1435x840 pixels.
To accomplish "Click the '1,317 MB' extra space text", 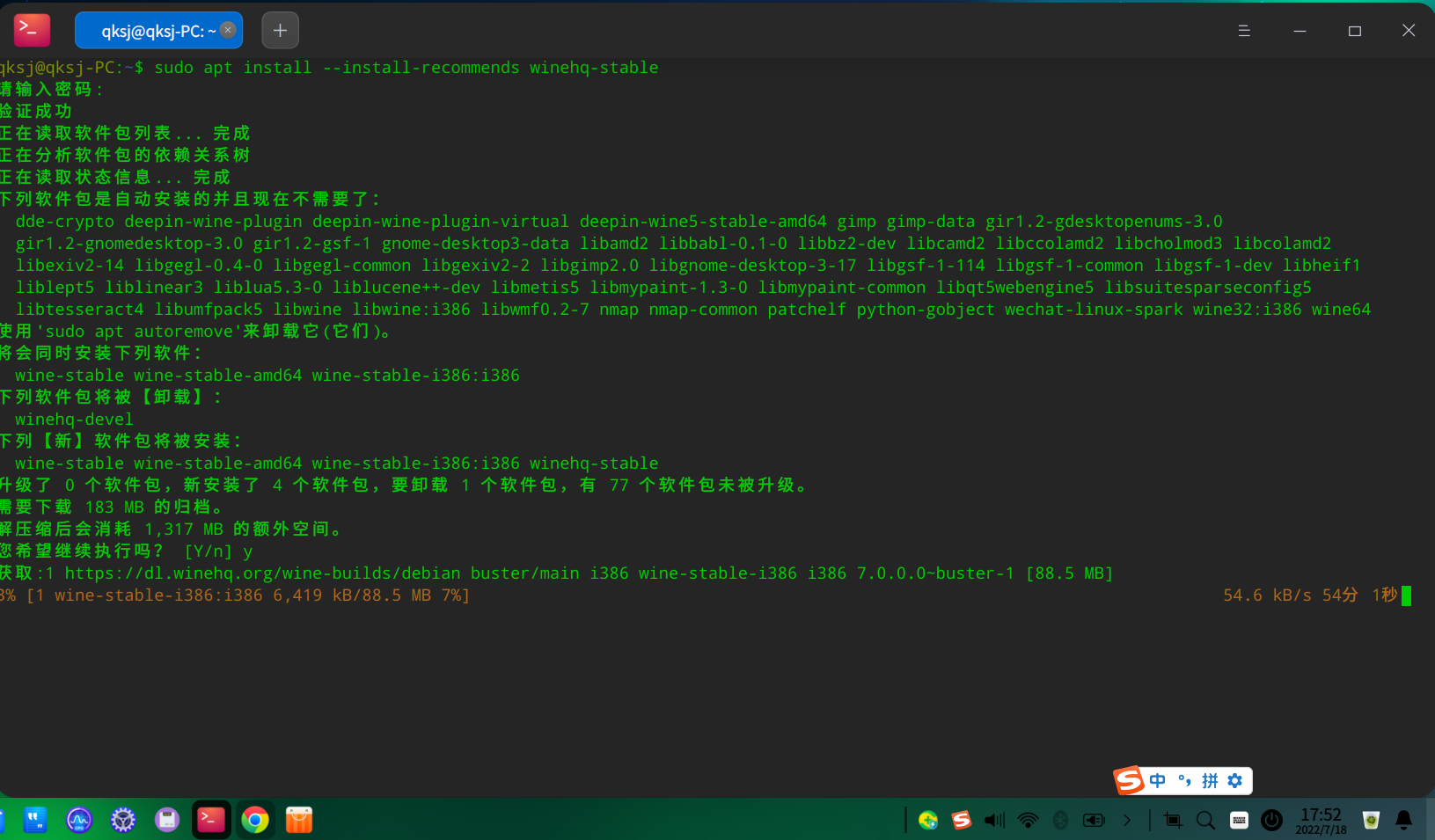I will pos(184,530).
